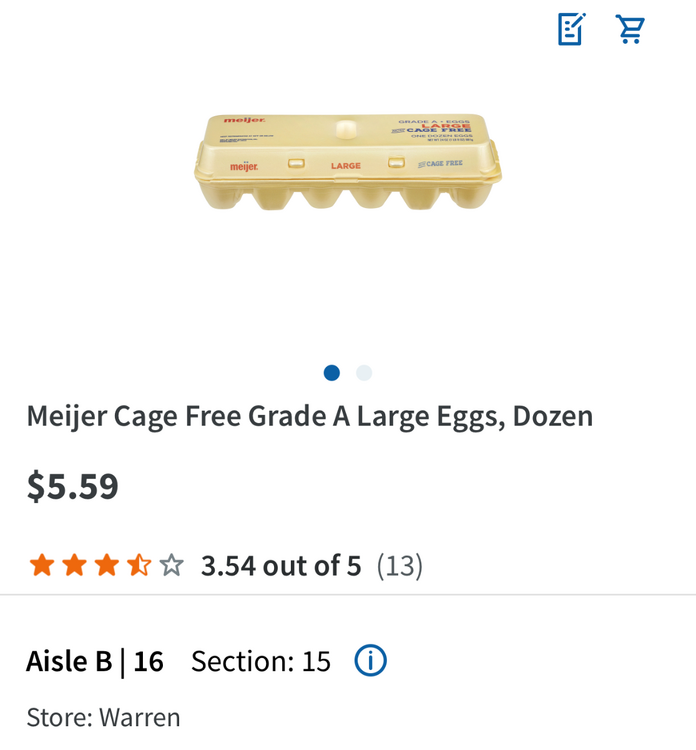
Task: Tap the product title Meijer Cage Free Eggs
Action: click(310, 416)
